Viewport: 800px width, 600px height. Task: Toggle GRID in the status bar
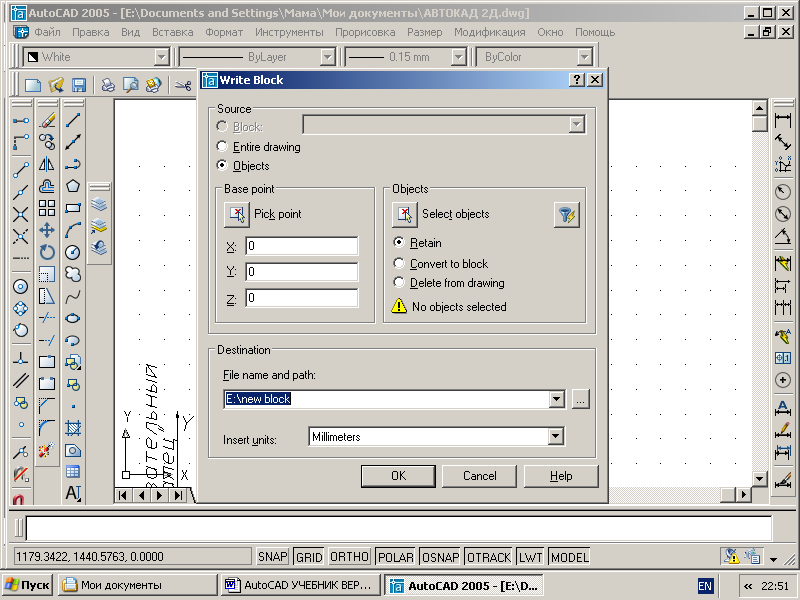[x=309, y=556]
